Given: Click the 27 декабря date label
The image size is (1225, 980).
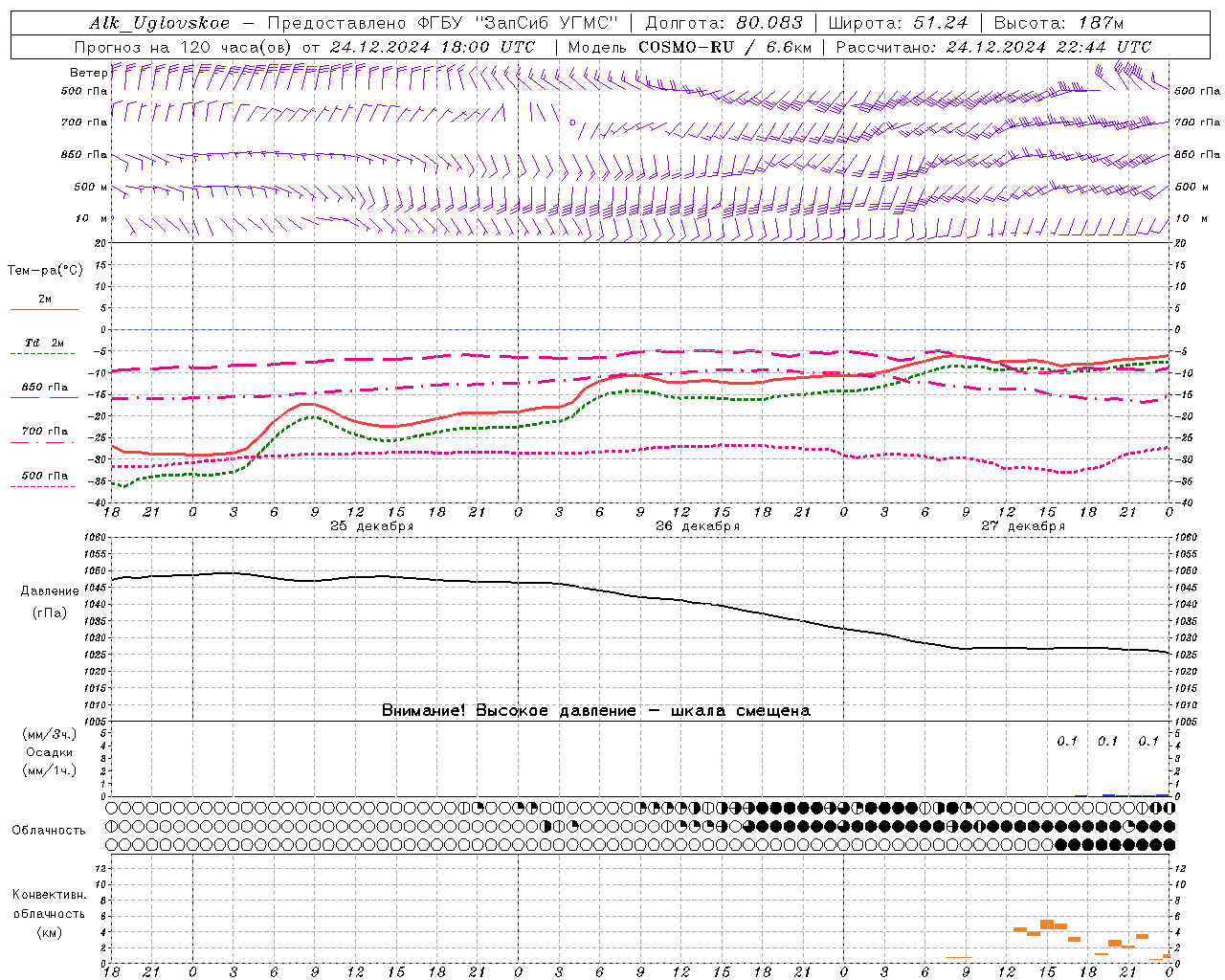Looking at the screenshot, I should 1023,526.
